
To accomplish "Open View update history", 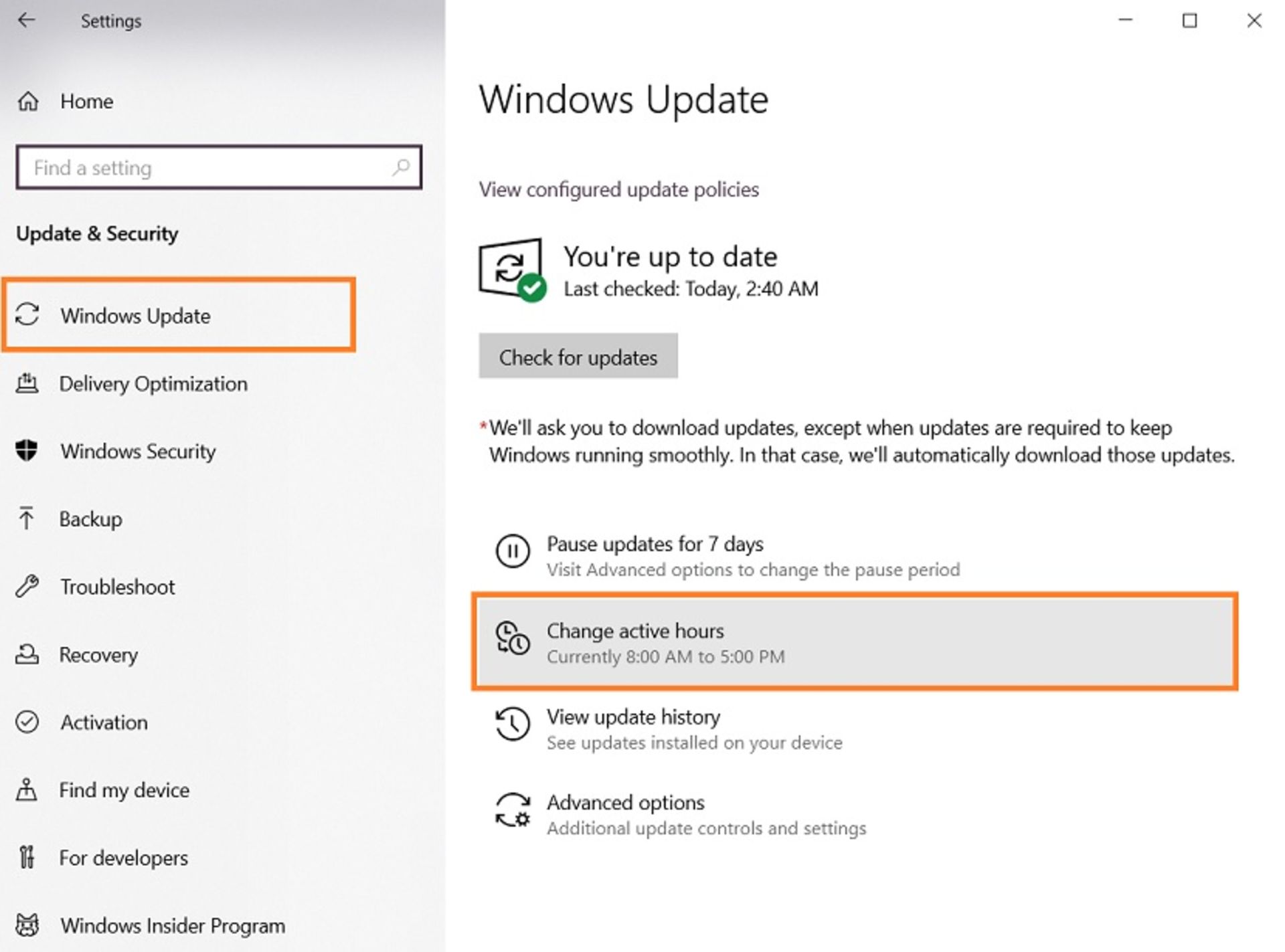I will pyautogui.click(x=855, y=728).
